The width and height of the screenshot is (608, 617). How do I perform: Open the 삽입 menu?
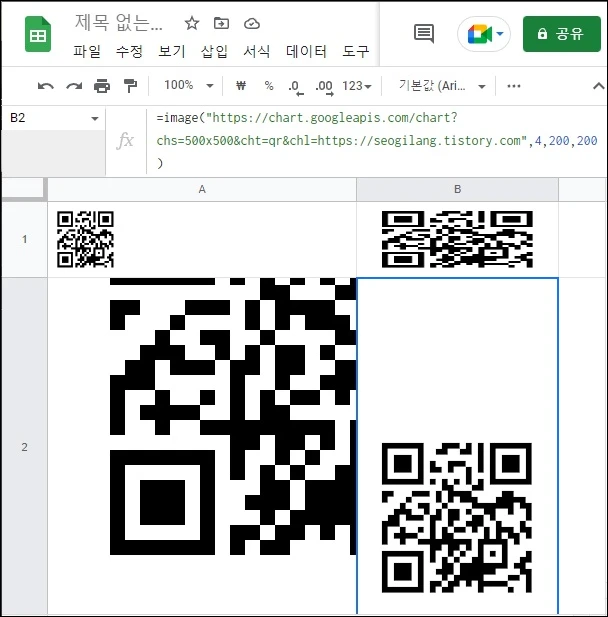pos(214,51)
